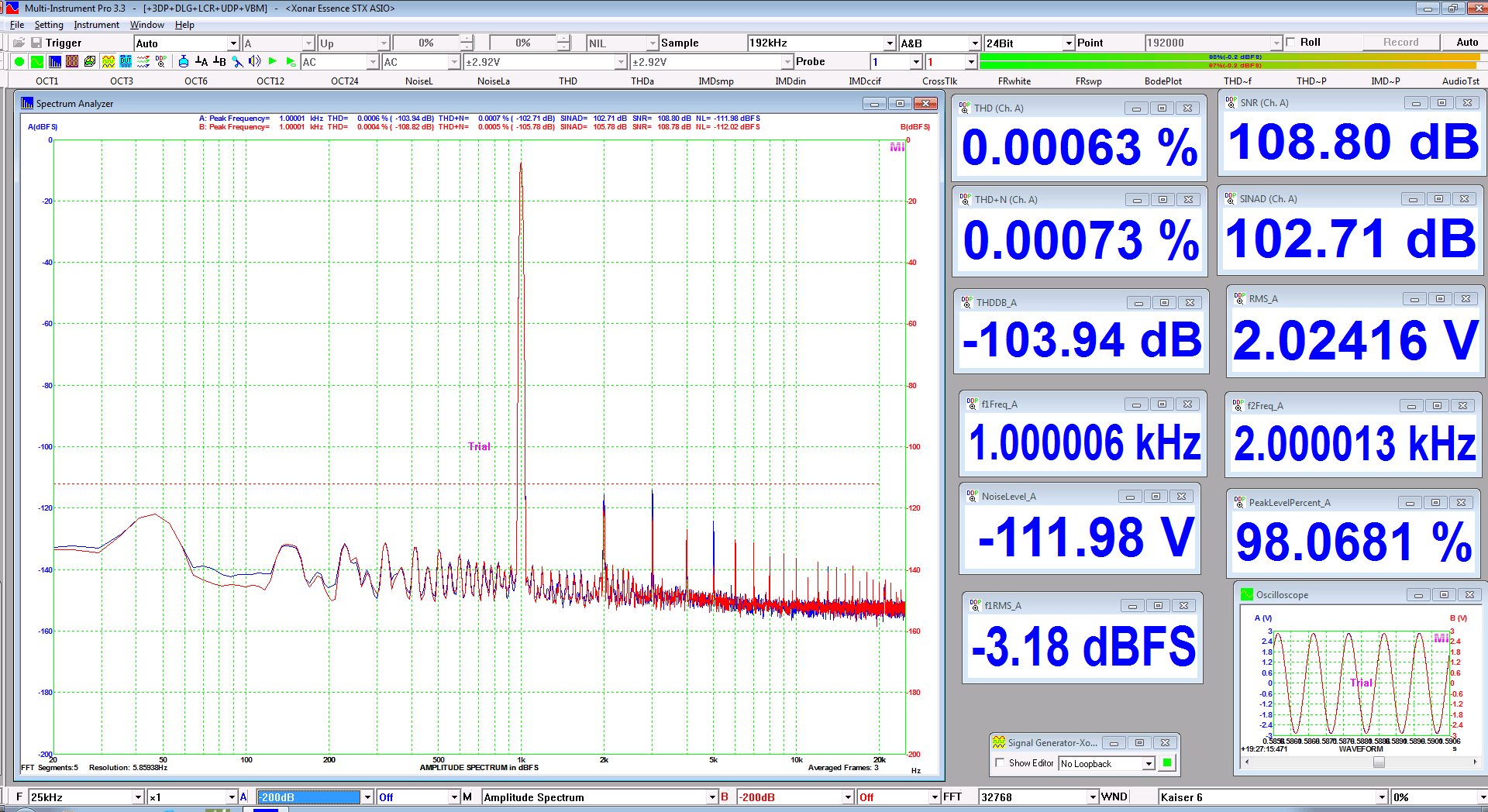
Task: Click the blue flask calibration icon
Action: [x=183, y=61]
